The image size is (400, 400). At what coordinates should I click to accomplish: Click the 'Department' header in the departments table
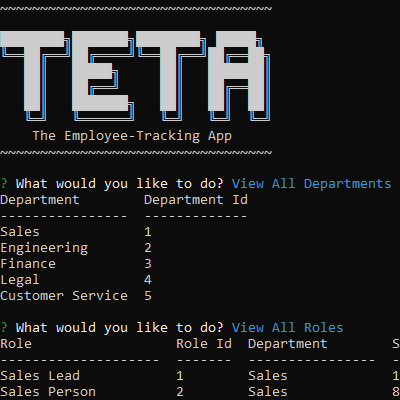(40, 200)
